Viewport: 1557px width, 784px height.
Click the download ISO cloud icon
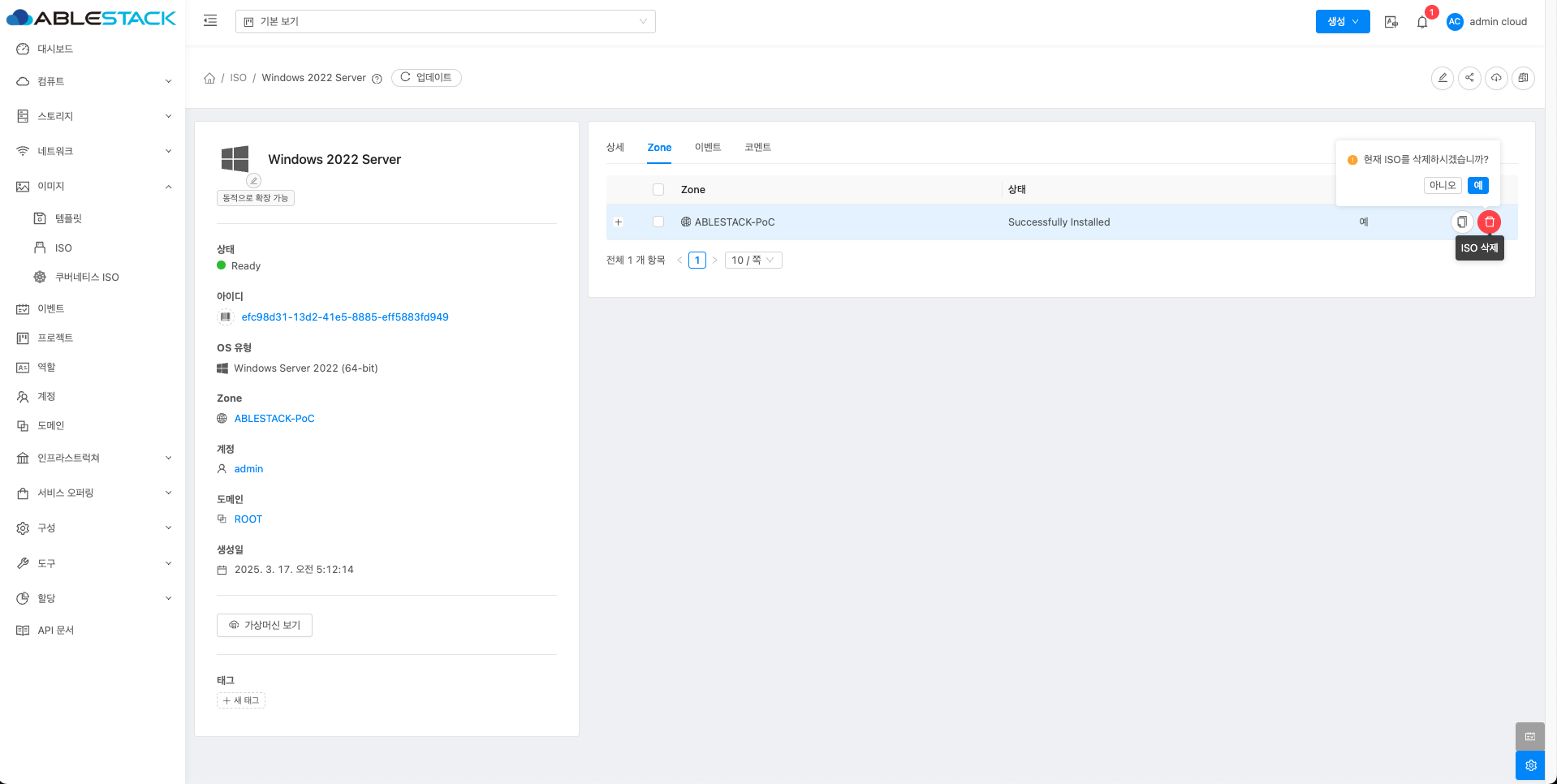[x=1496, y=78]
